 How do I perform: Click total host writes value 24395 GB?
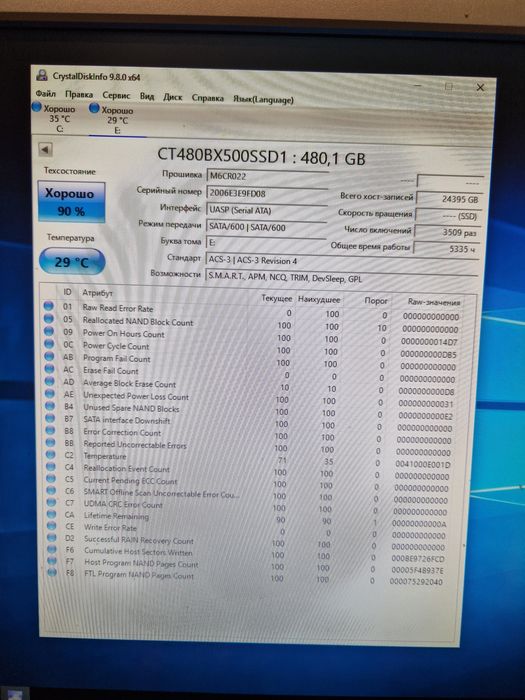(x=449, y=199)
